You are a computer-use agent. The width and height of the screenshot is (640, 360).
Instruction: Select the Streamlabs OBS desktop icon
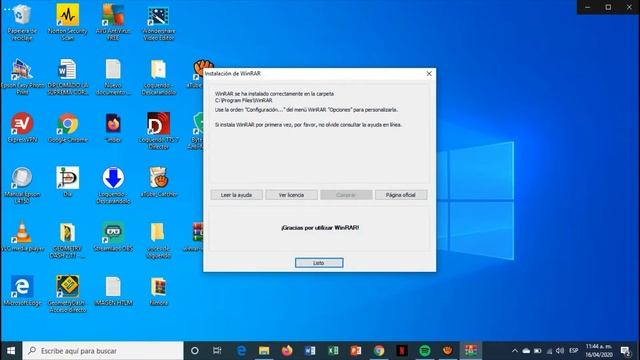coord(113,237)
